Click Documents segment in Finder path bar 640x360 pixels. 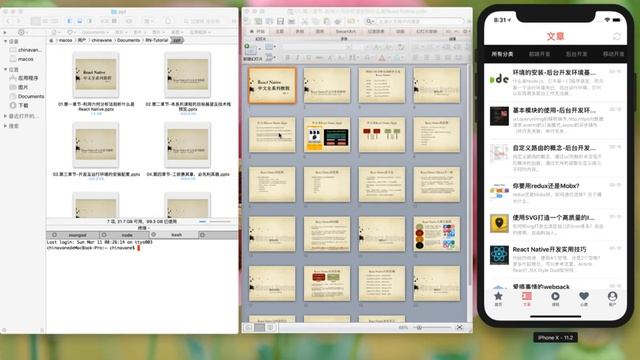[x=129, y=40]
